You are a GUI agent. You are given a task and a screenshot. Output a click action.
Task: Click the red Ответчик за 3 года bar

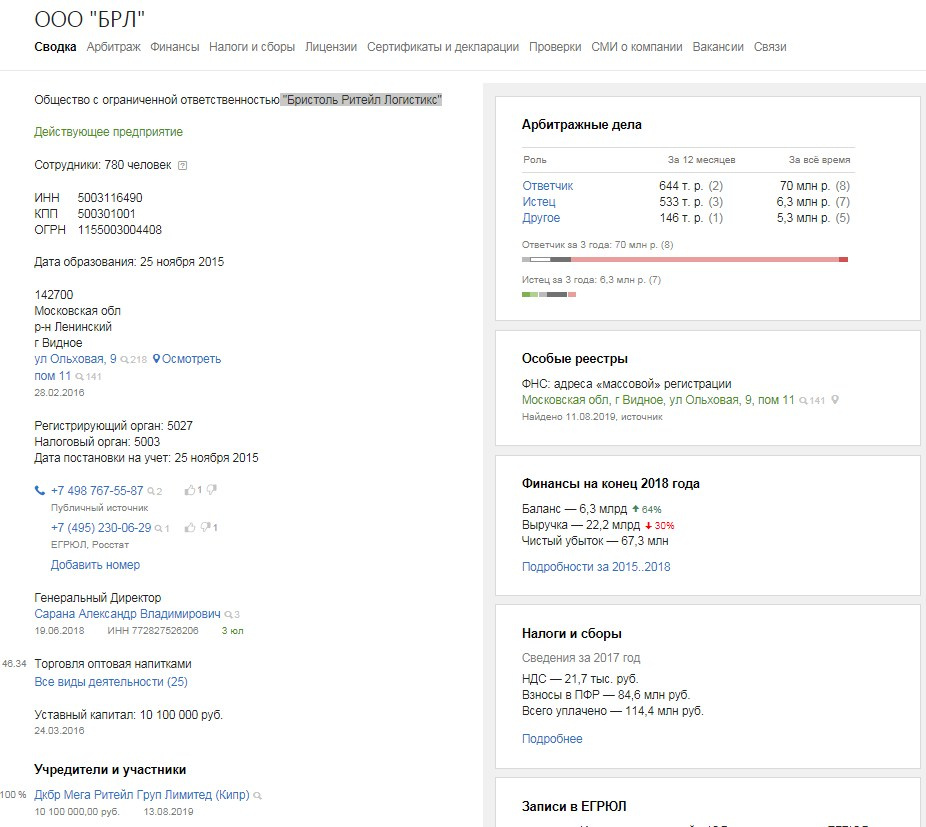[x=705, y=259]
